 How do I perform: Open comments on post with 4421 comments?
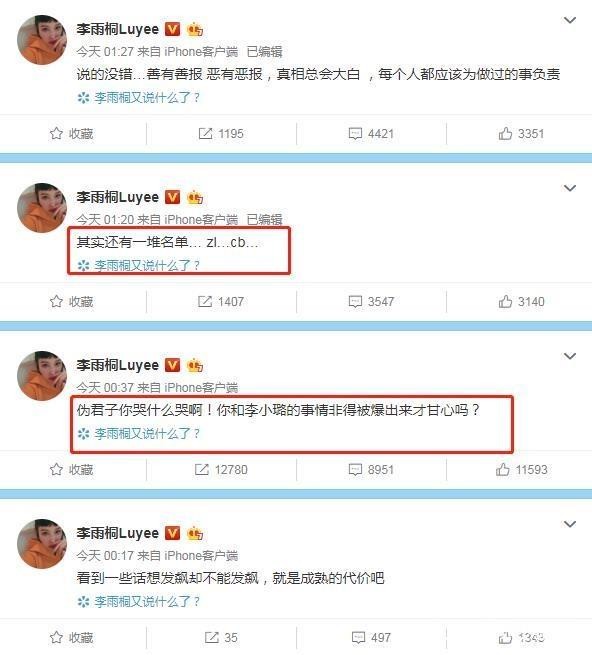pyautogui.click(x=355, y=134)
